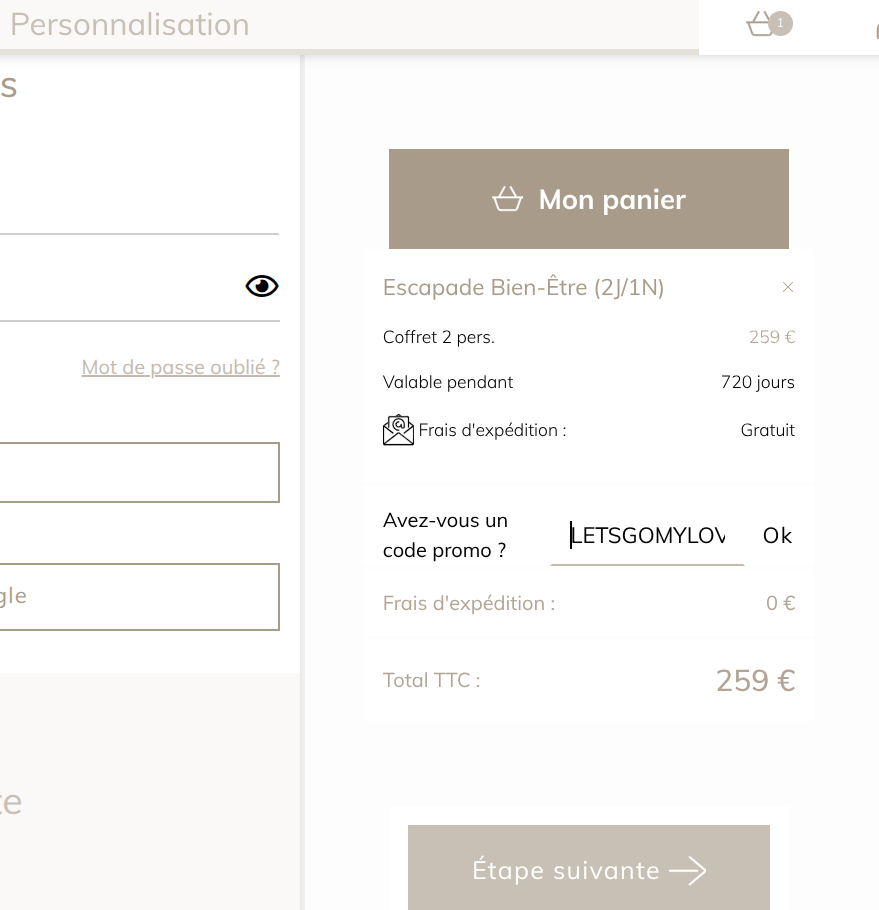Open the Mot de passe oublié link
Screen dimensions: 879x910
tap(180, 367)
